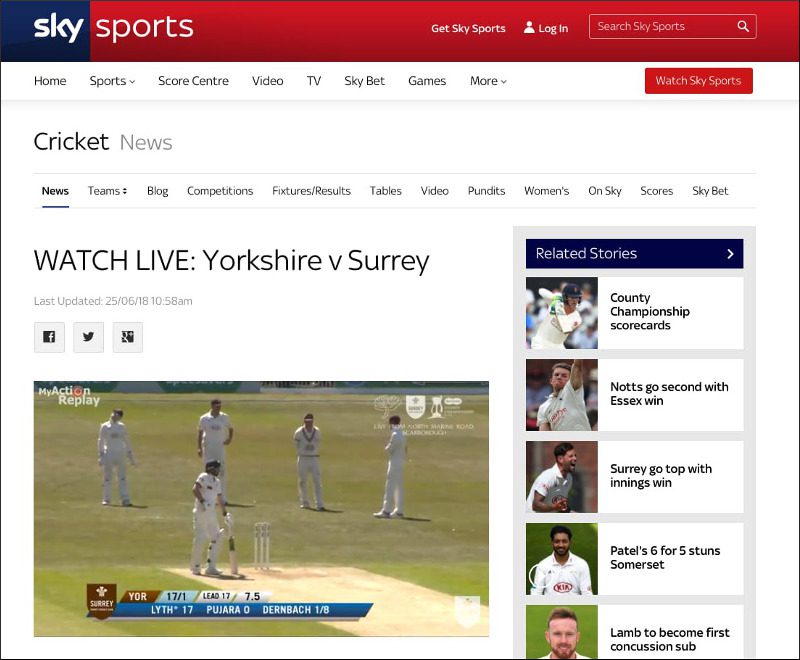Open Surrey go top with innings win story

pyautogui.click(x=661, y=476)
